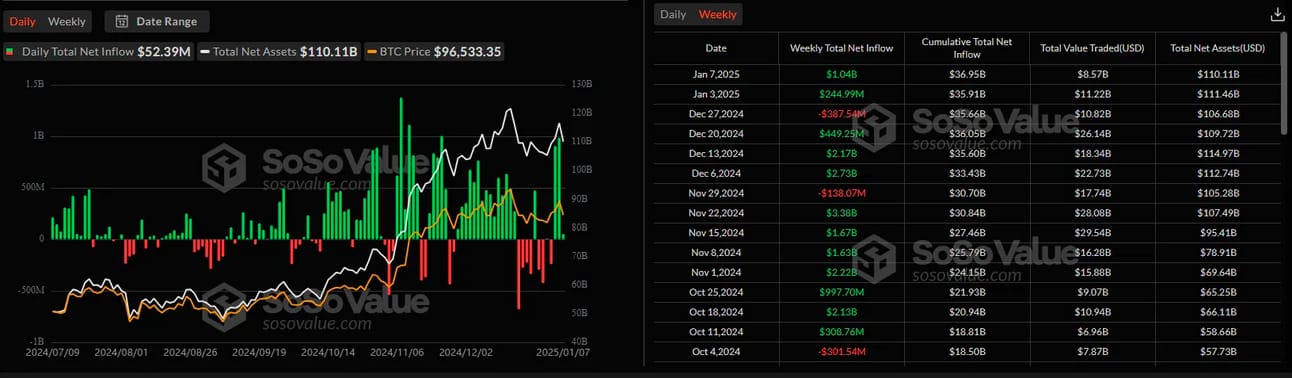Click the 2024/07/09 x-axis date label
Screen dimensions: 1292x378
51,352
